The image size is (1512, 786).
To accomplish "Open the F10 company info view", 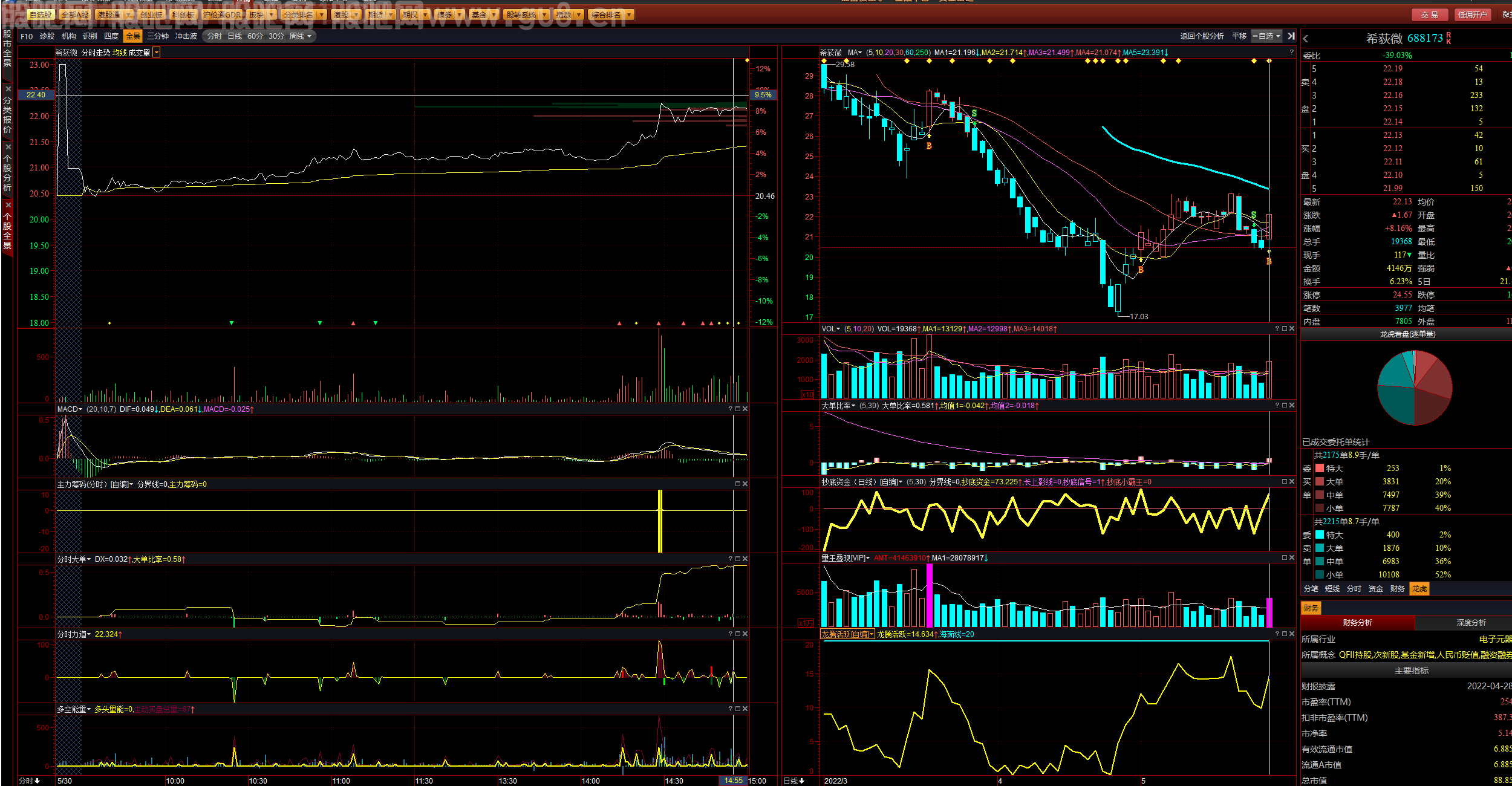I will (x=27, y=36).
